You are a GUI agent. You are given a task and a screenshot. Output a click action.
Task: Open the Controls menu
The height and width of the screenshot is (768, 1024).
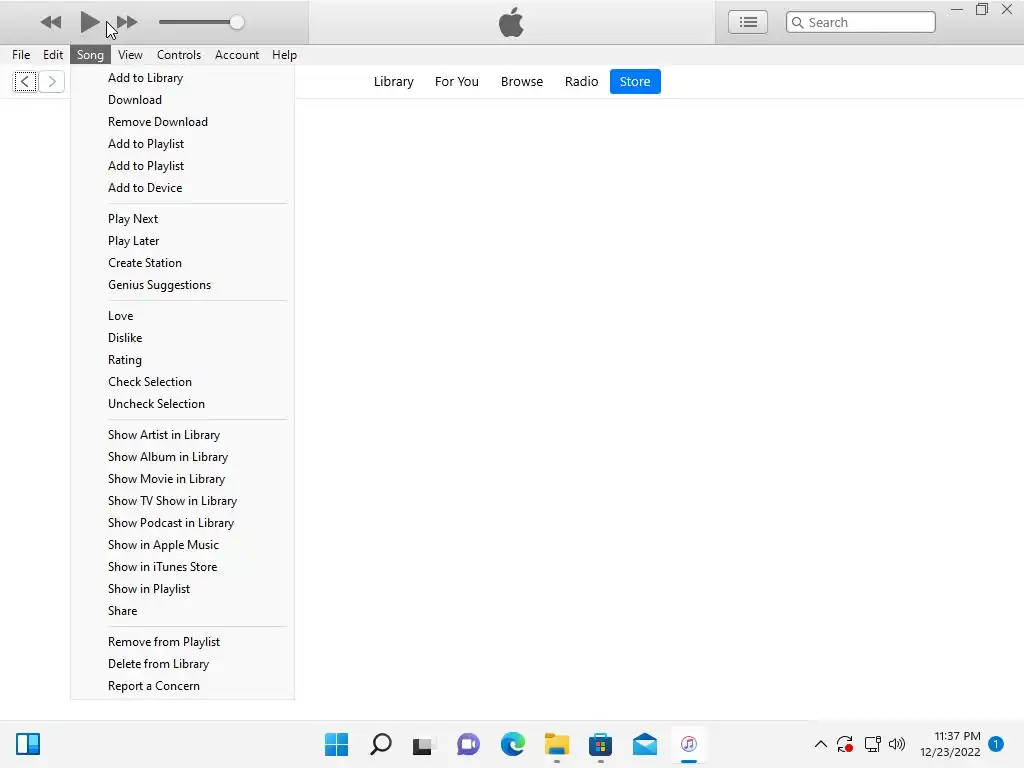coord(179,55)
